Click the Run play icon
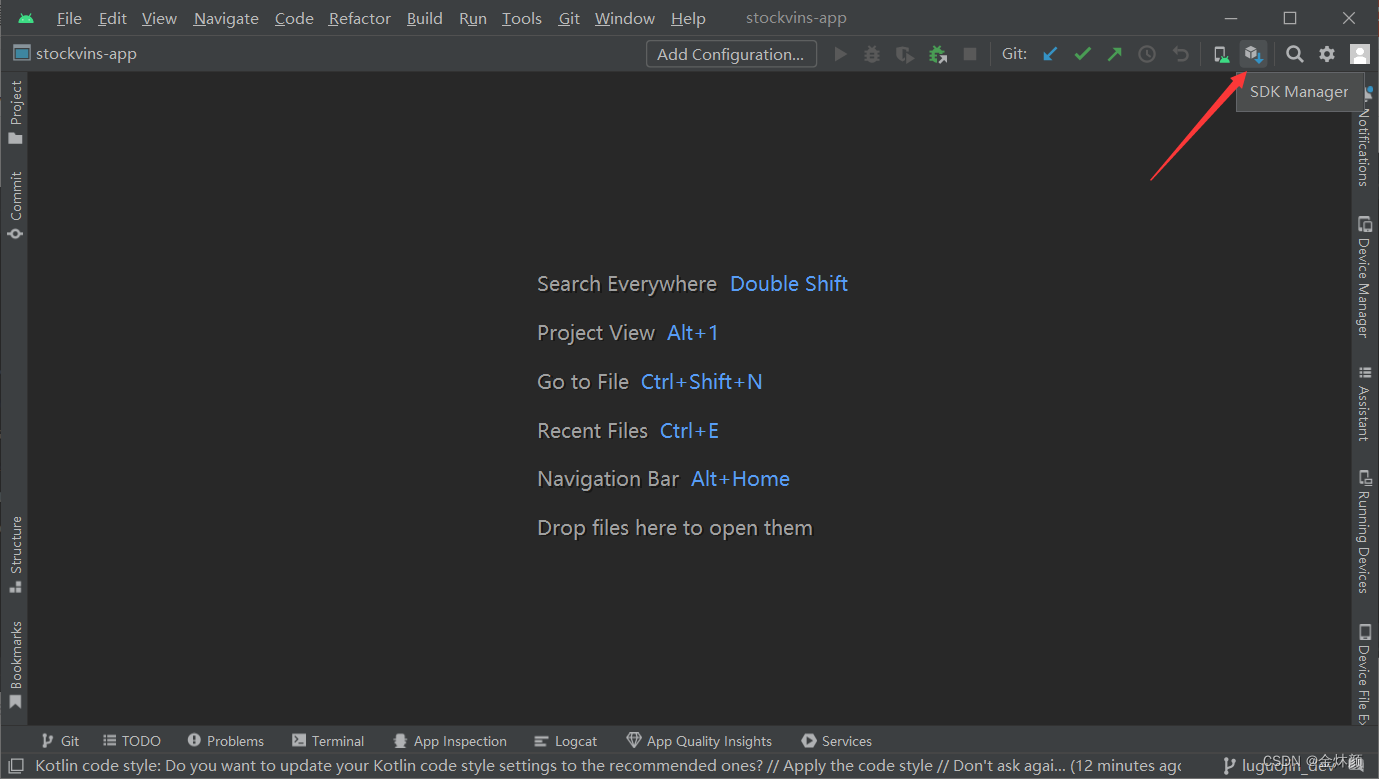The height and width of the screenshot is (779, 1379). (840, 54)
